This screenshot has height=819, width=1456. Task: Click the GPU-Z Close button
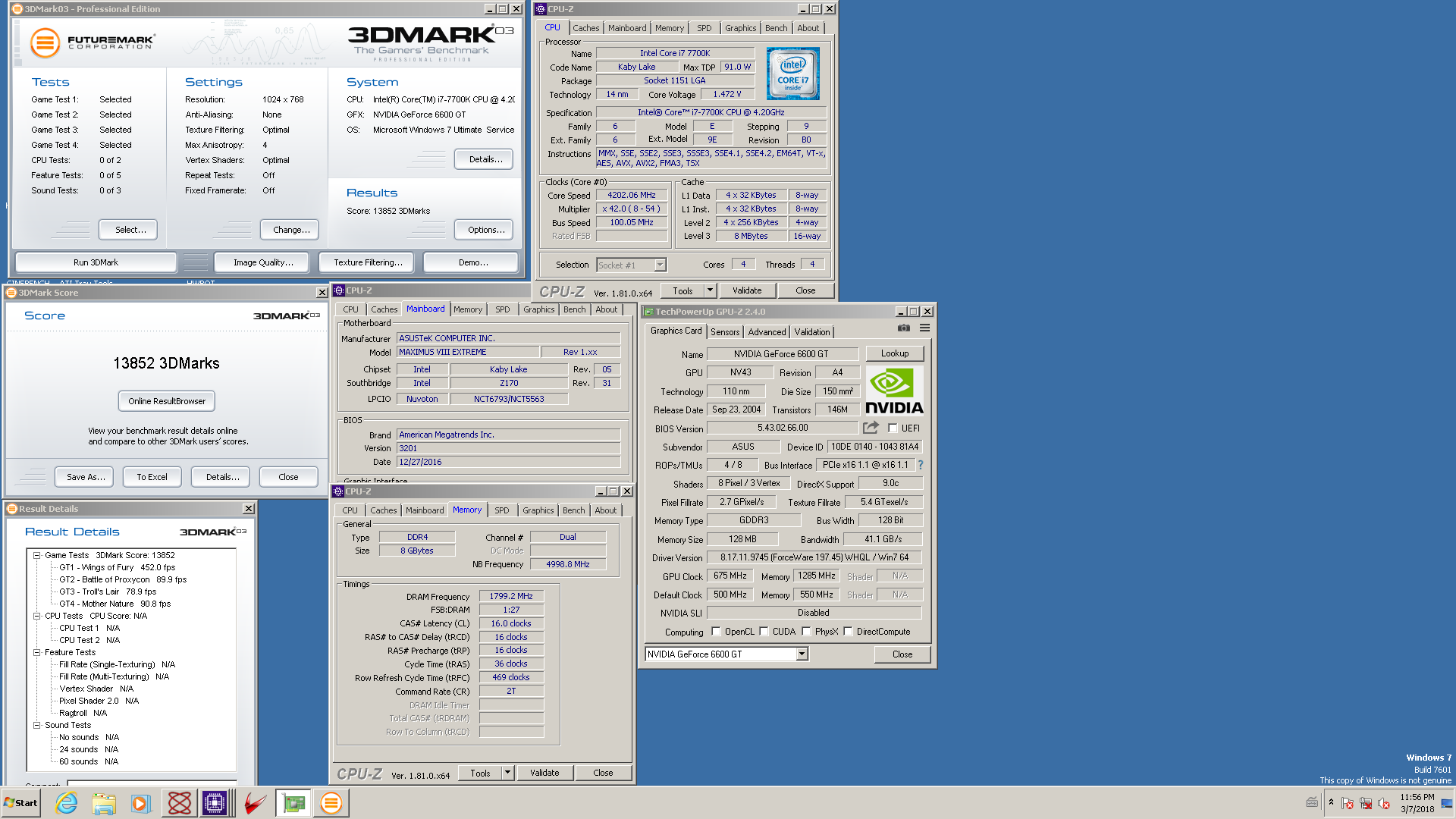coord(902,654)
